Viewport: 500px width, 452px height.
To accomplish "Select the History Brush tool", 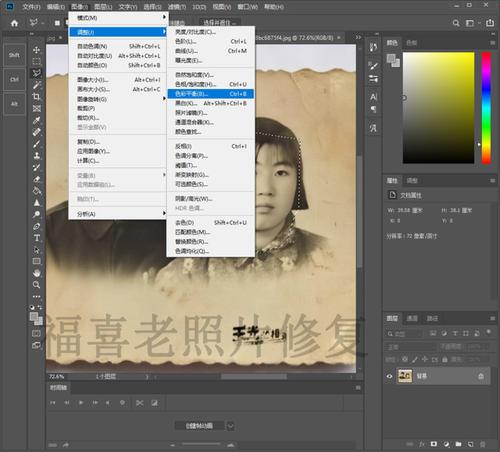I will click(36, 167).
